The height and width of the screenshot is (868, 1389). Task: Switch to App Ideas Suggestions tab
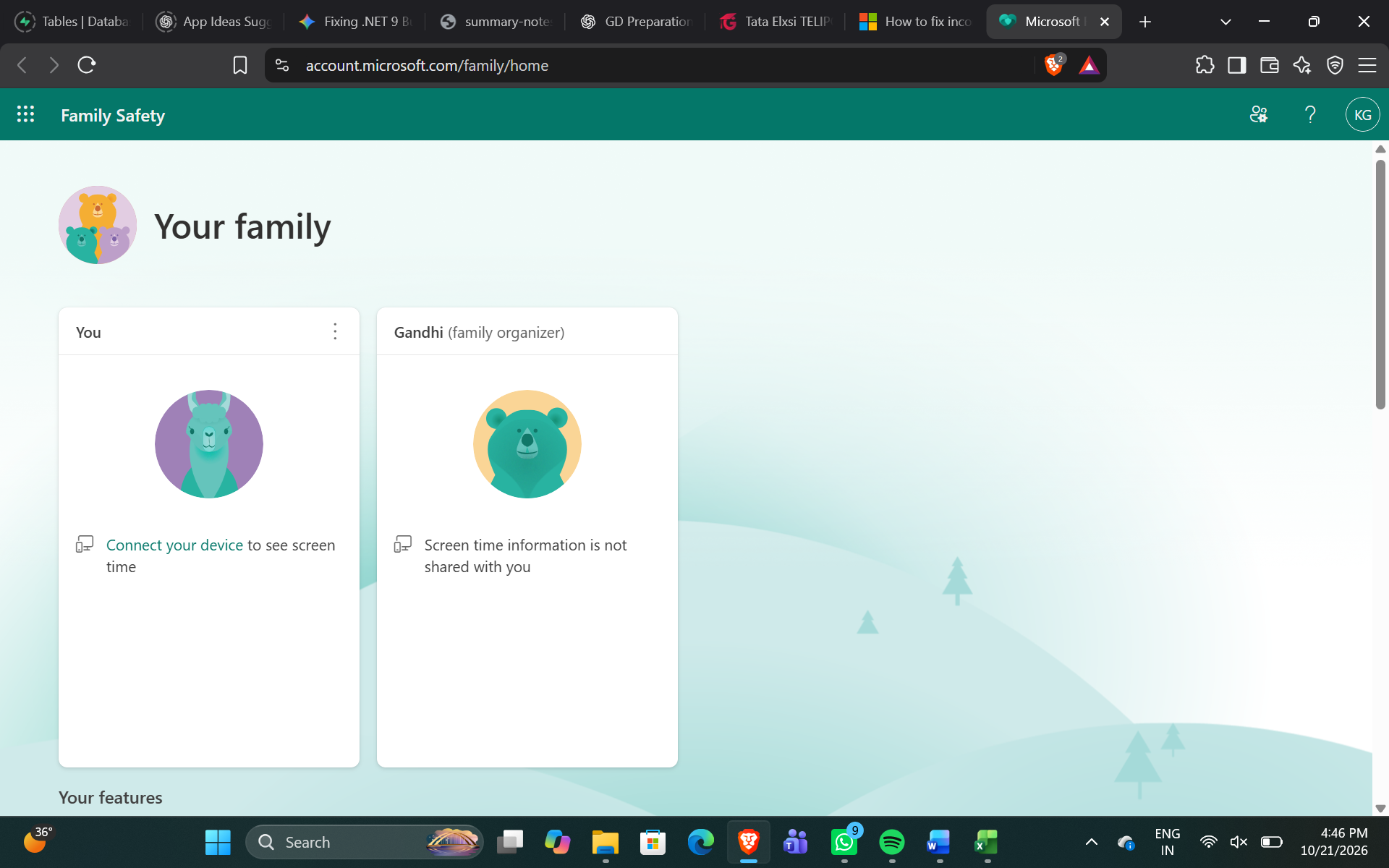click(x=214, y=22)
